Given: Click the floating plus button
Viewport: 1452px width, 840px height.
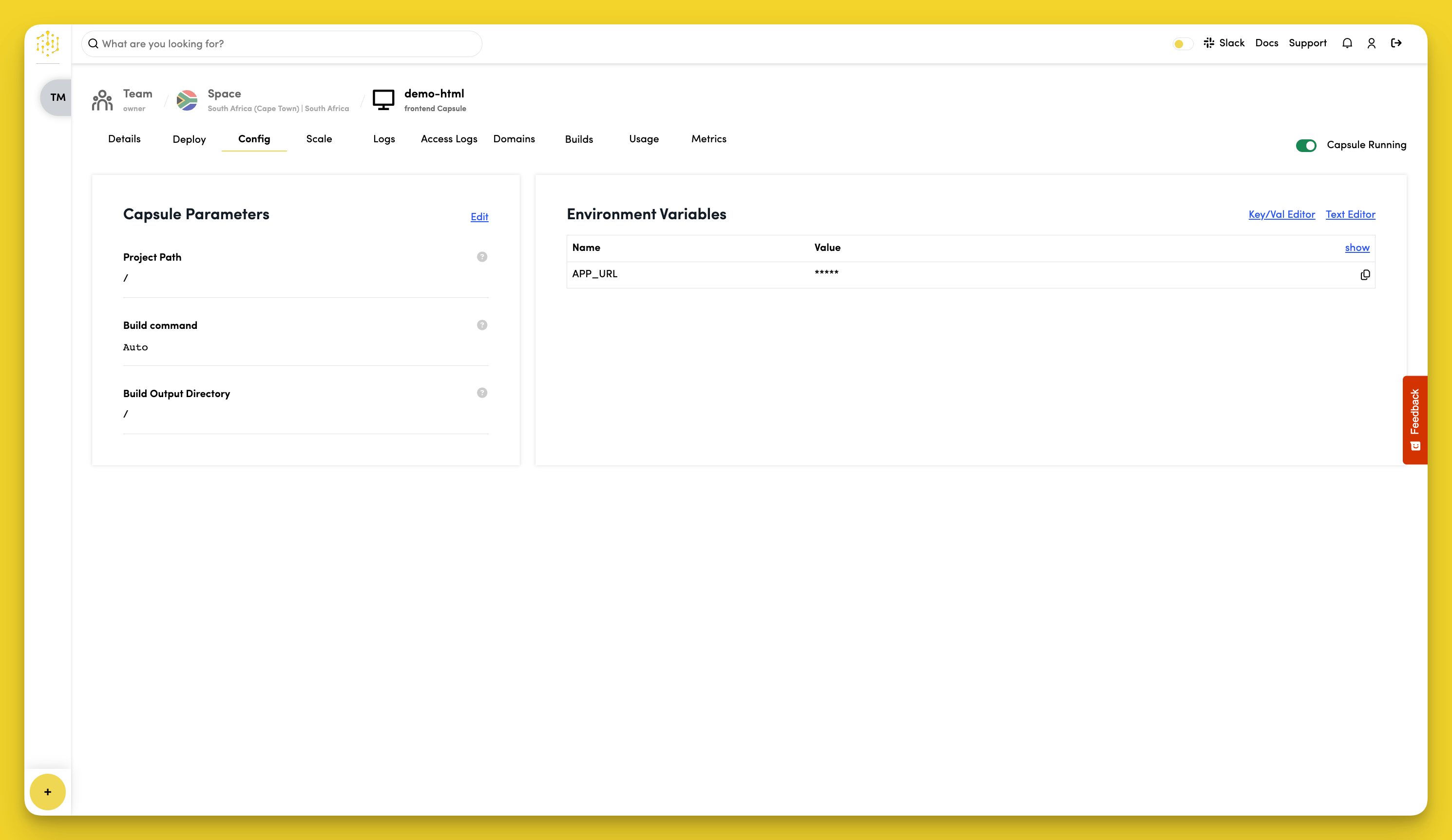Looking at the screenshot, I should coord(47,792).
